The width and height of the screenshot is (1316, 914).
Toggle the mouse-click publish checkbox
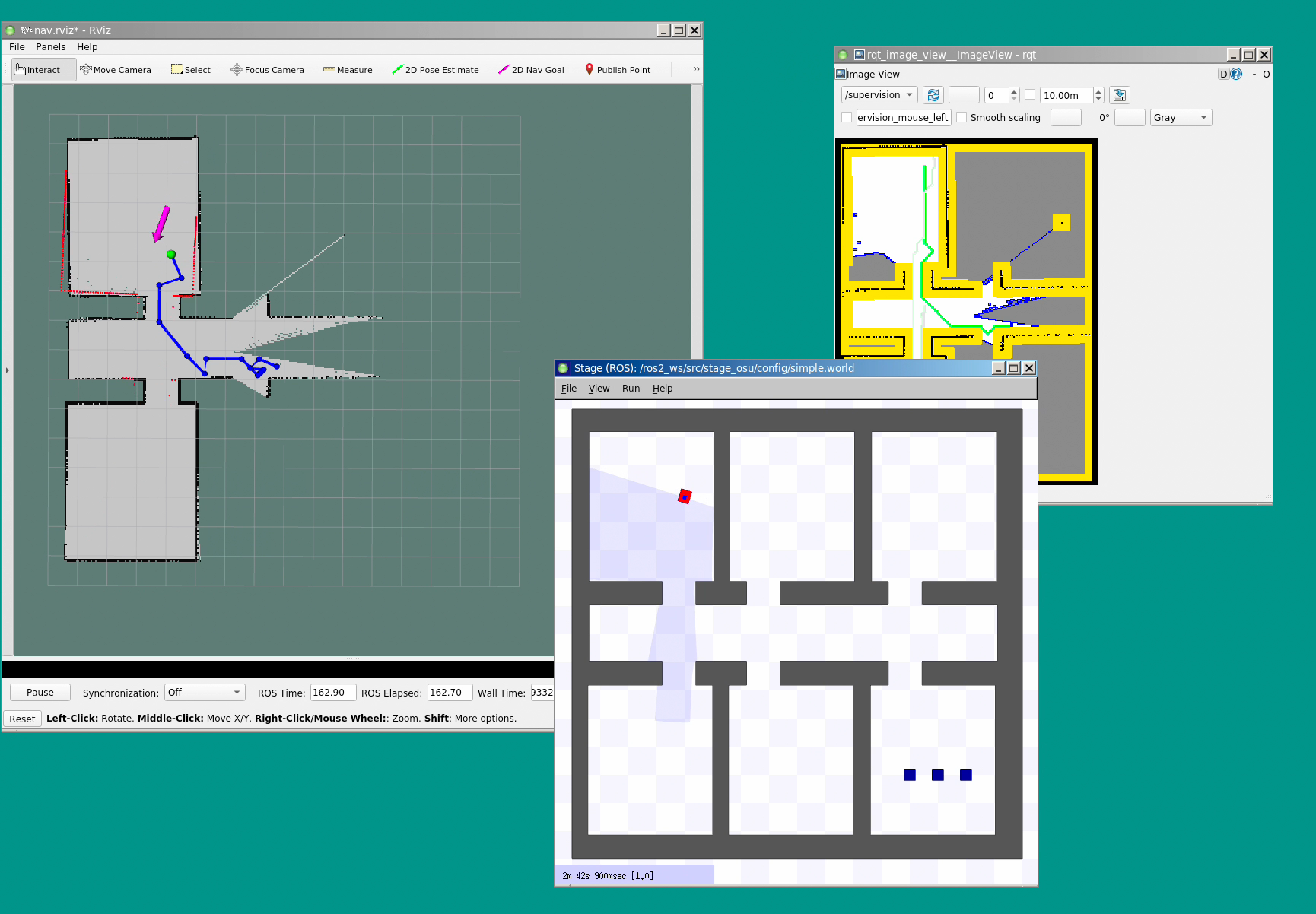click(x=847, y=118)
